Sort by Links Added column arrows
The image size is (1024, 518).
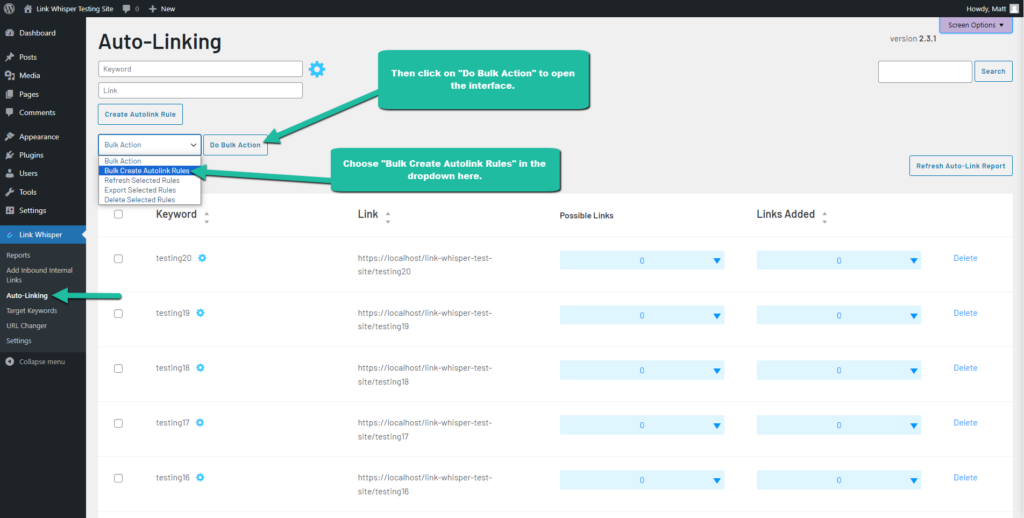point(824,217)
